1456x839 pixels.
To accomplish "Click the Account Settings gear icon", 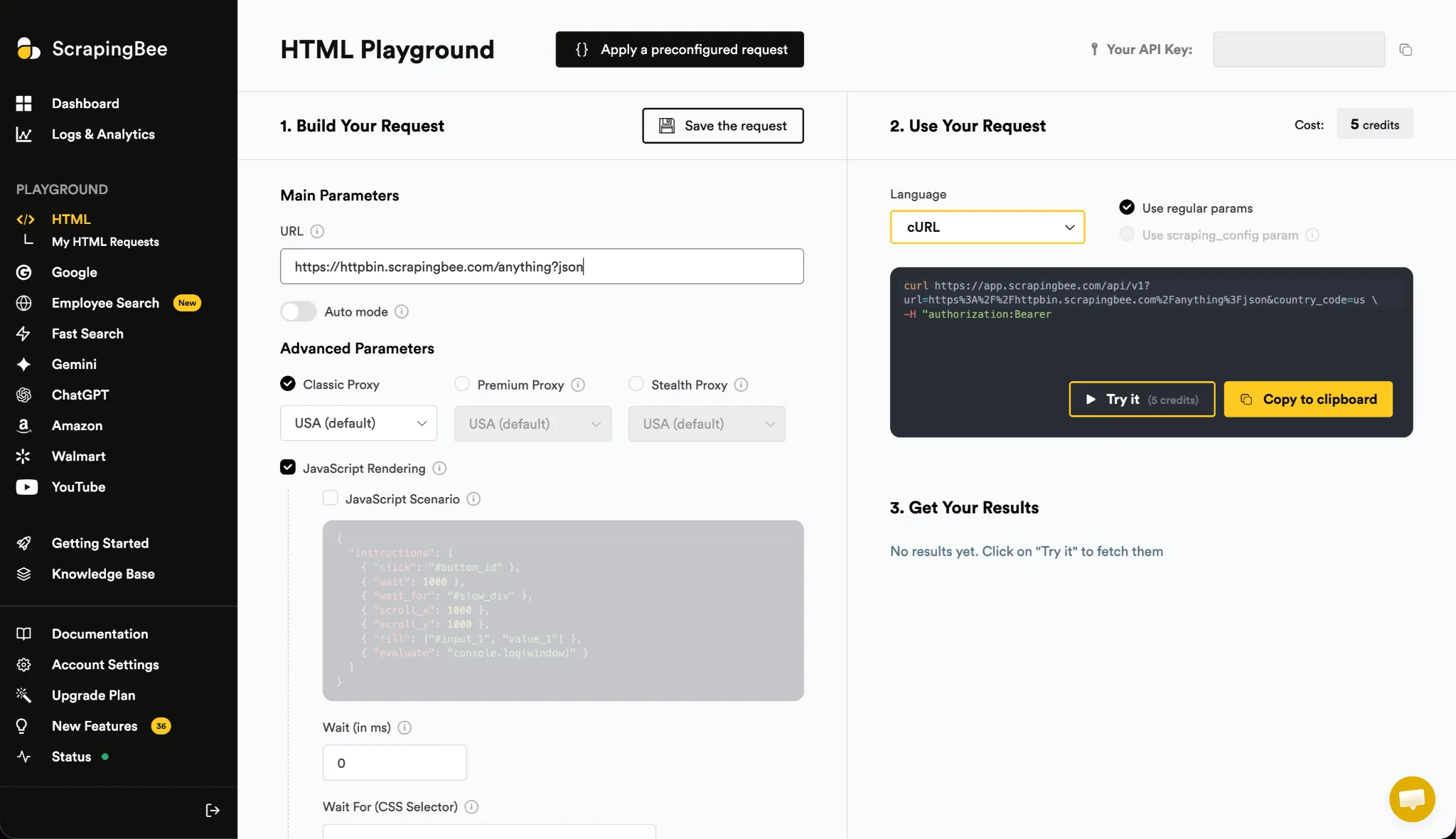I will click(24, 665).
